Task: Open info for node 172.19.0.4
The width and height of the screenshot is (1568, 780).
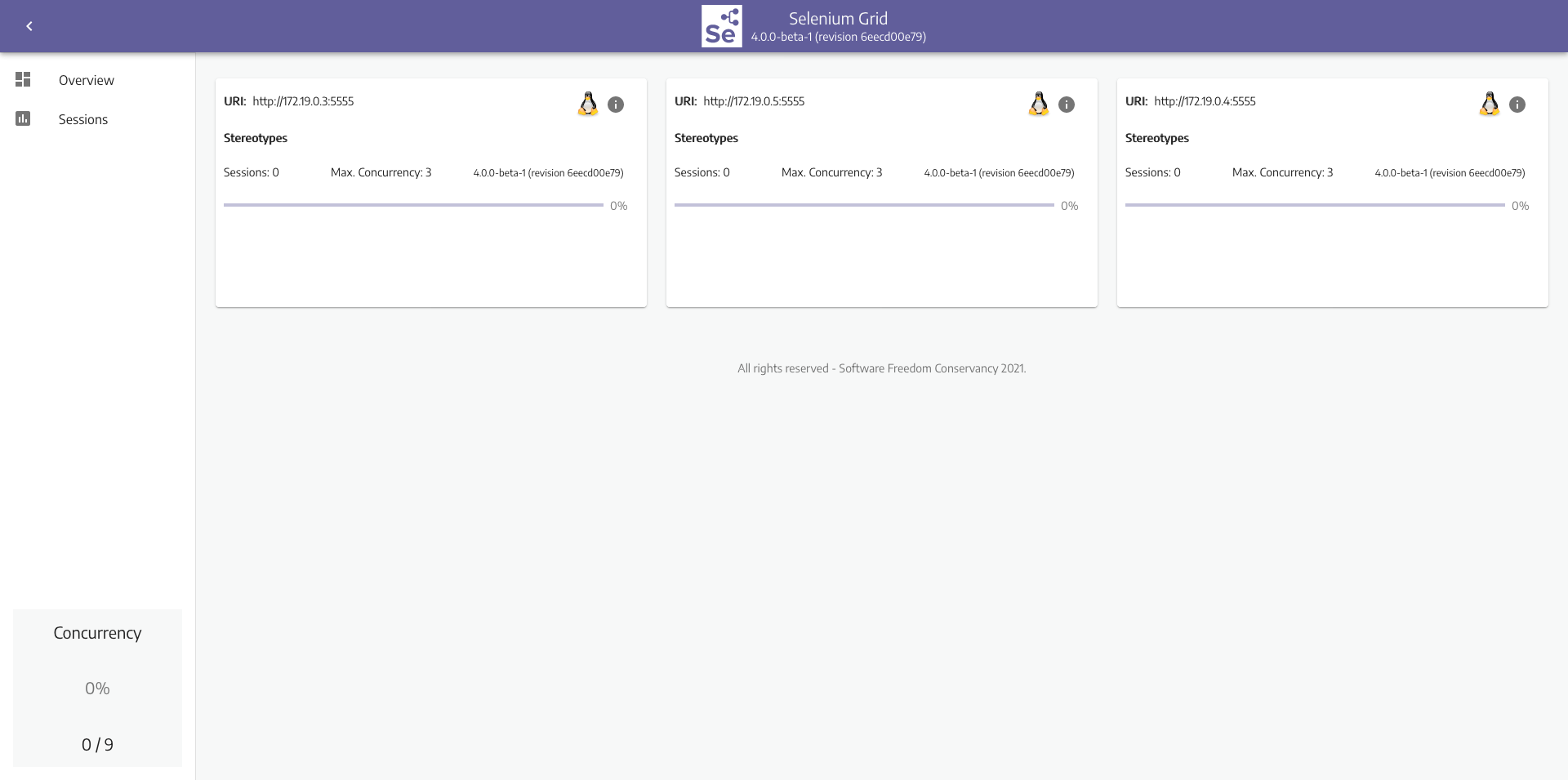Action: click(x=1517, y=105)
